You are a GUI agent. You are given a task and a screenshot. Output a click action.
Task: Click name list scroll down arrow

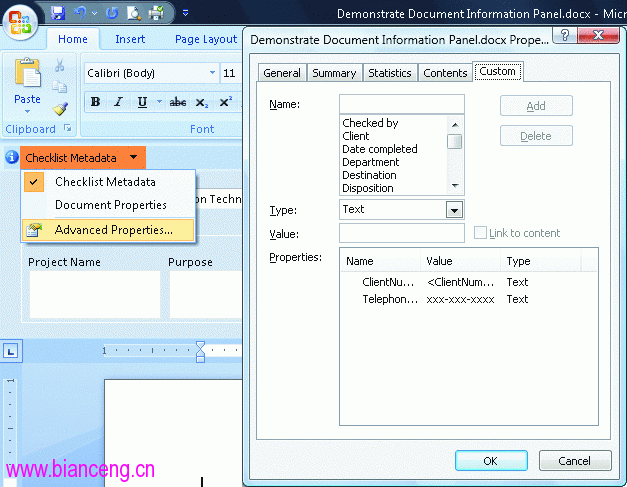pos(455,186)
